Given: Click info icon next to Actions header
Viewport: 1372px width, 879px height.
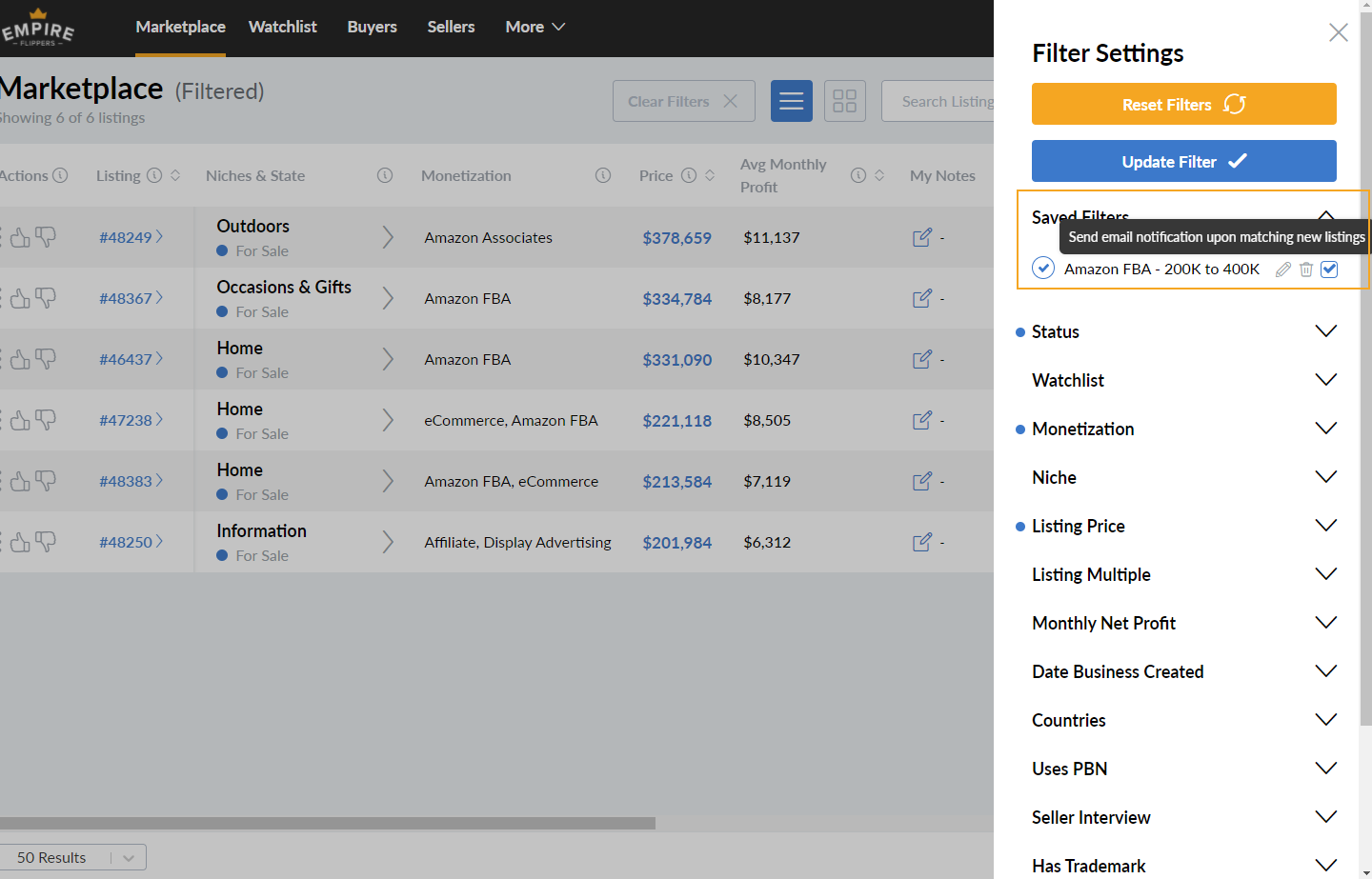Looking at the screenshot, I should point(60,175).
